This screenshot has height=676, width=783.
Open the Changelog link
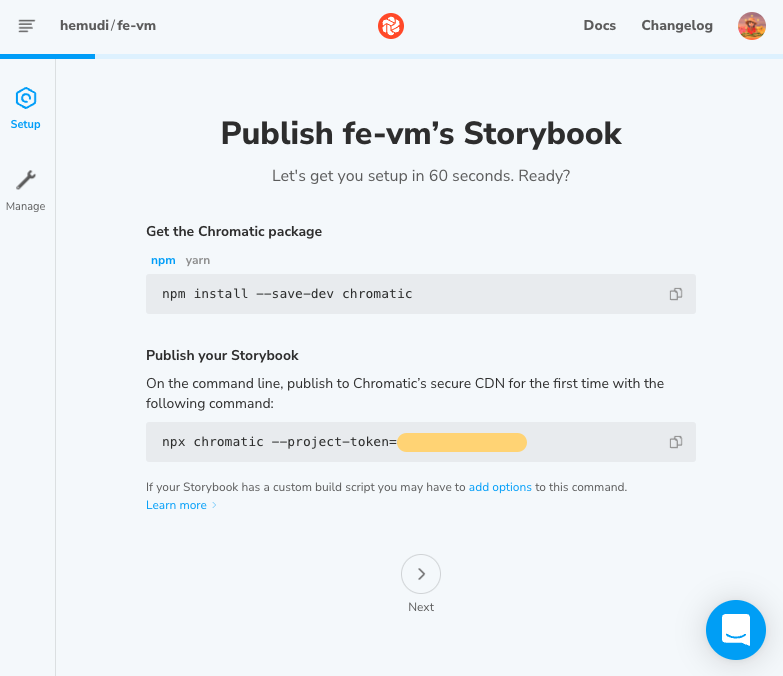coord(677,25)
